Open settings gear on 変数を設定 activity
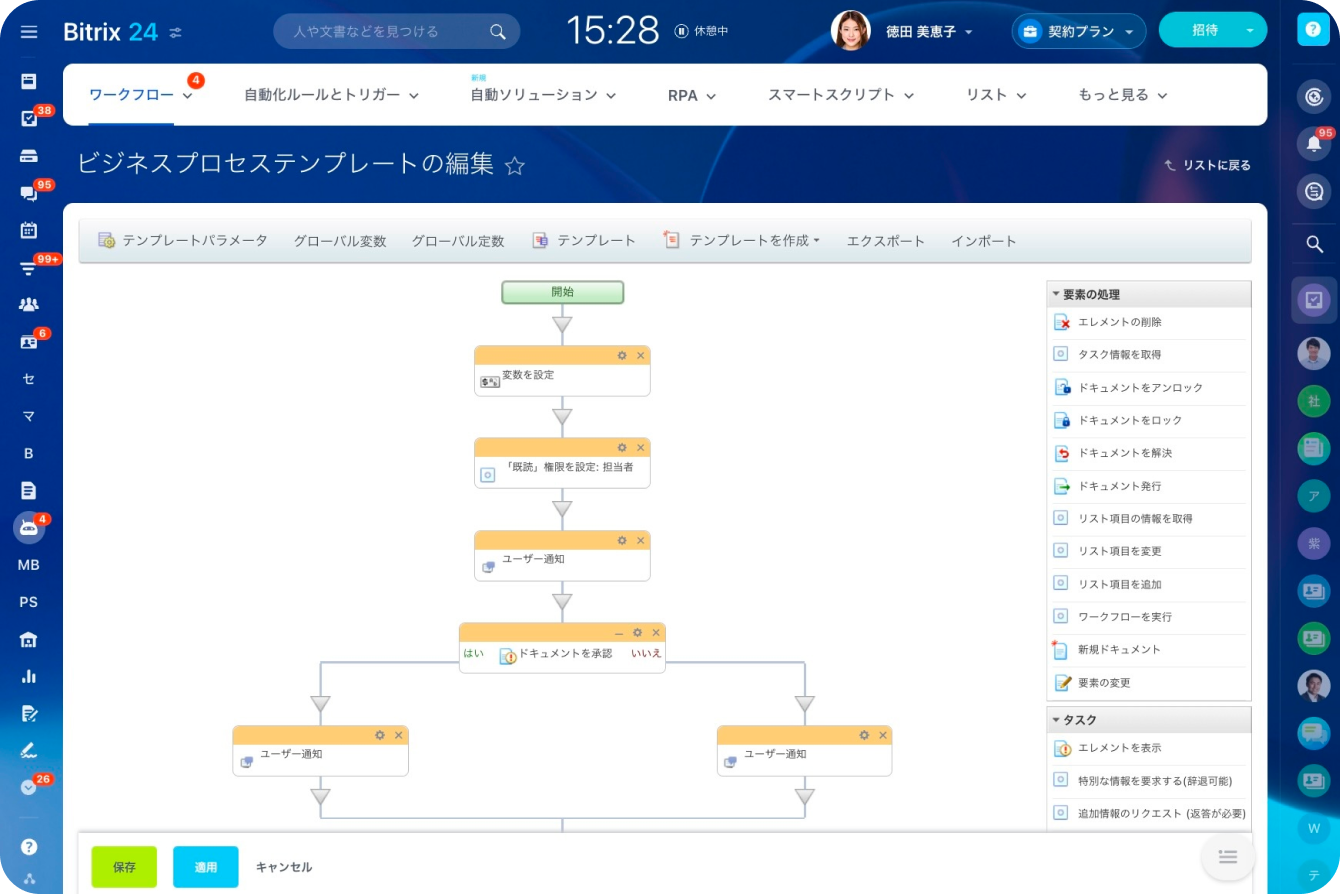1340x894 pixels. 622,355
